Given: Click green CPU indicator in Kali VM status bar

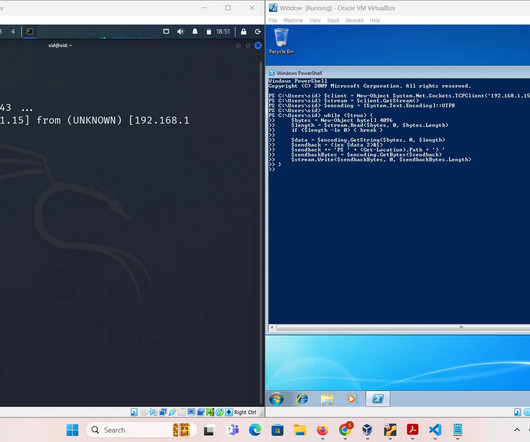Looking at the screenshot, I should pyautogui.click(x=210, y=412).
